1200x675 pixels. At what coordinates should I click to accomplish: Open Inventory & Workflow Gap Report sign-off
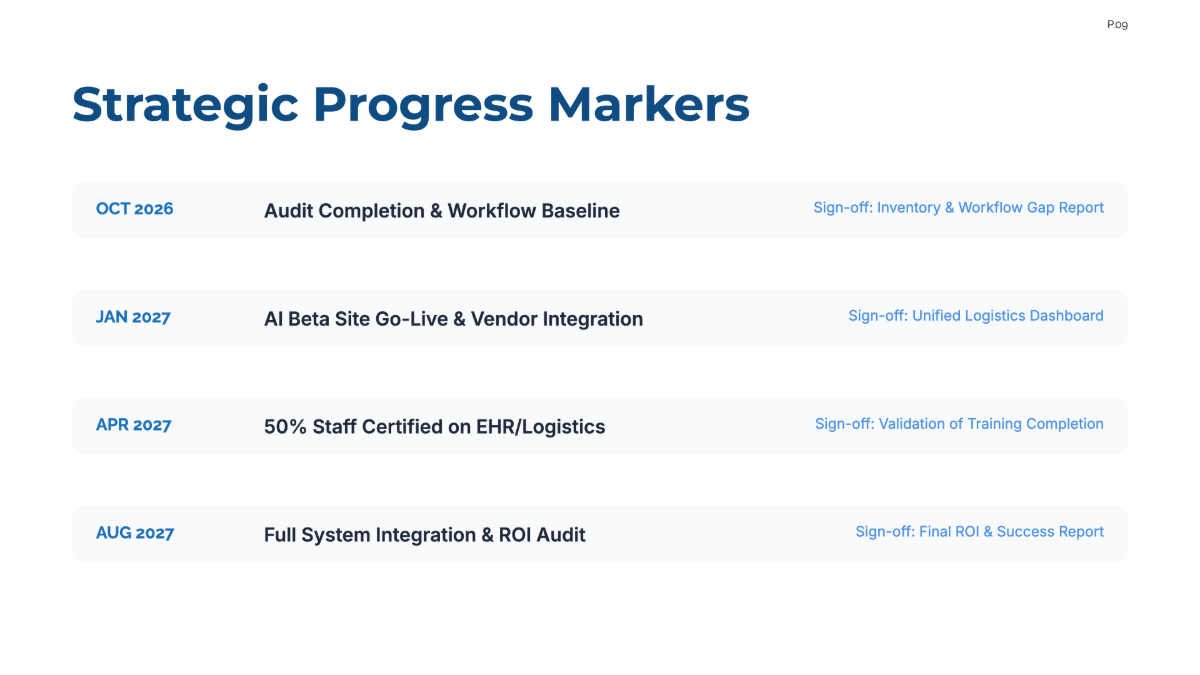[959, 208]
